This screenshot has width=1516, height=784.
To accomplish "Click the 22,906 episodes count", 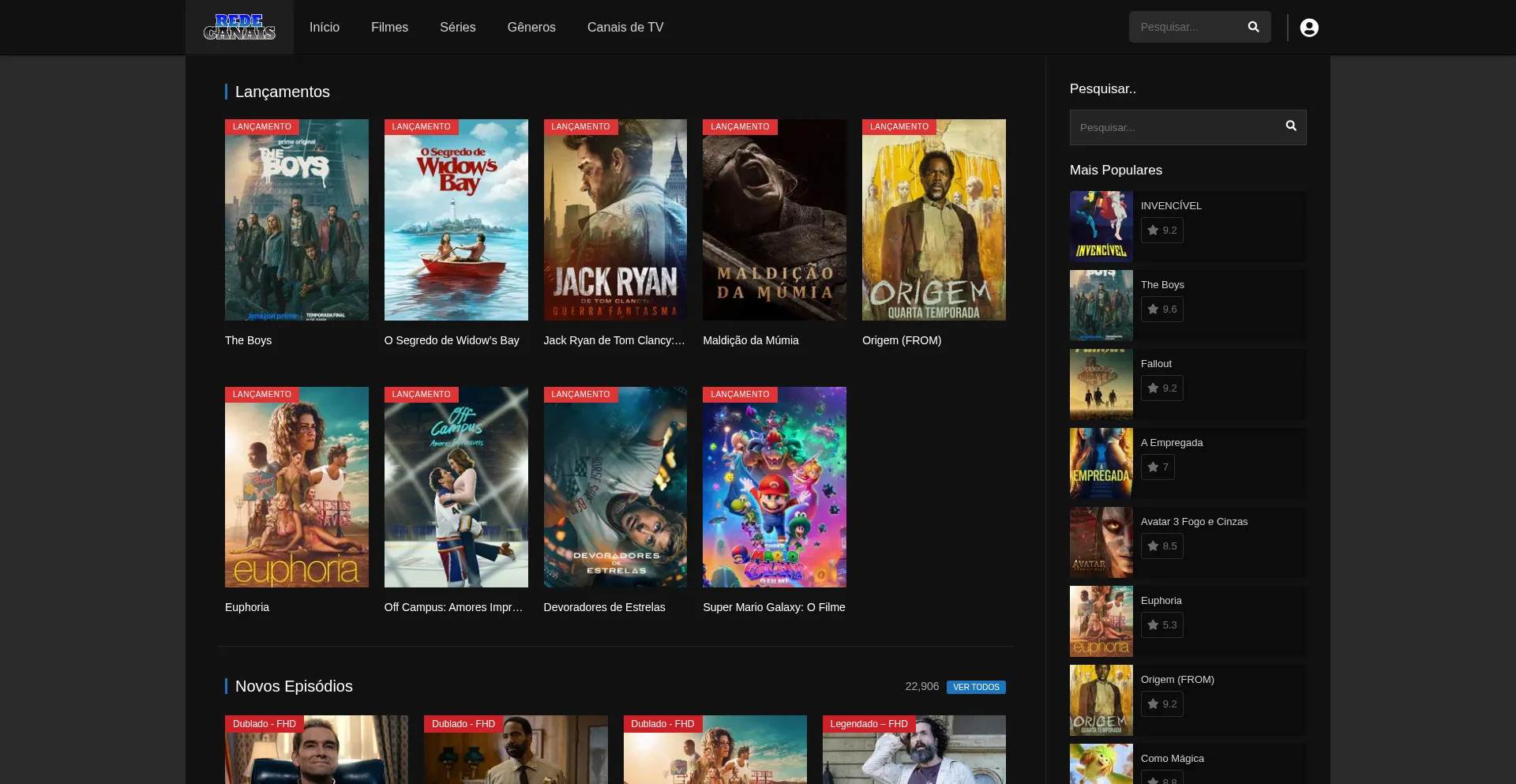I will click(922, 687).
